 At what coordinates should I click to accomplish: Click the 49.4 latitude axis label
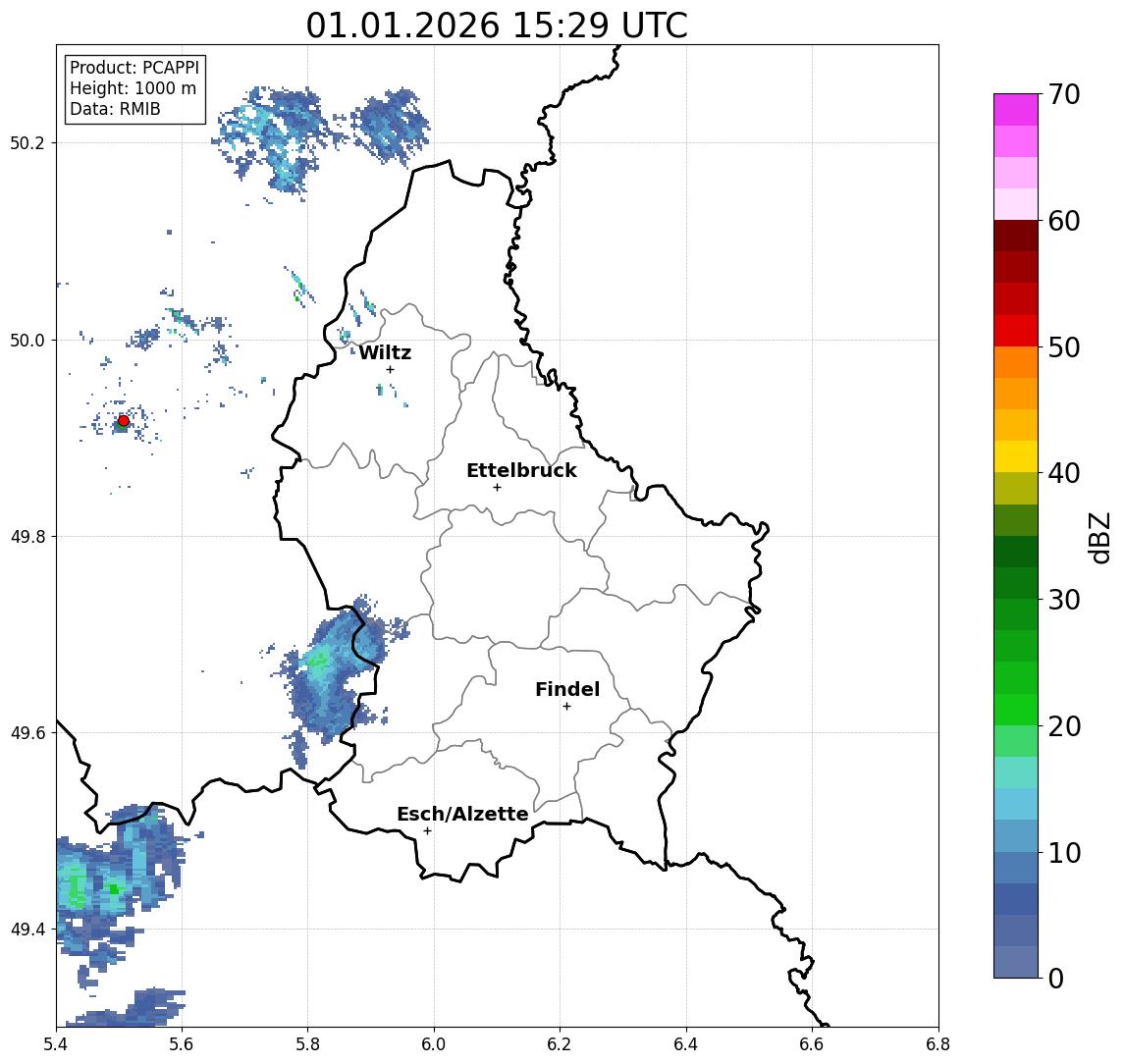coord(27,930)
